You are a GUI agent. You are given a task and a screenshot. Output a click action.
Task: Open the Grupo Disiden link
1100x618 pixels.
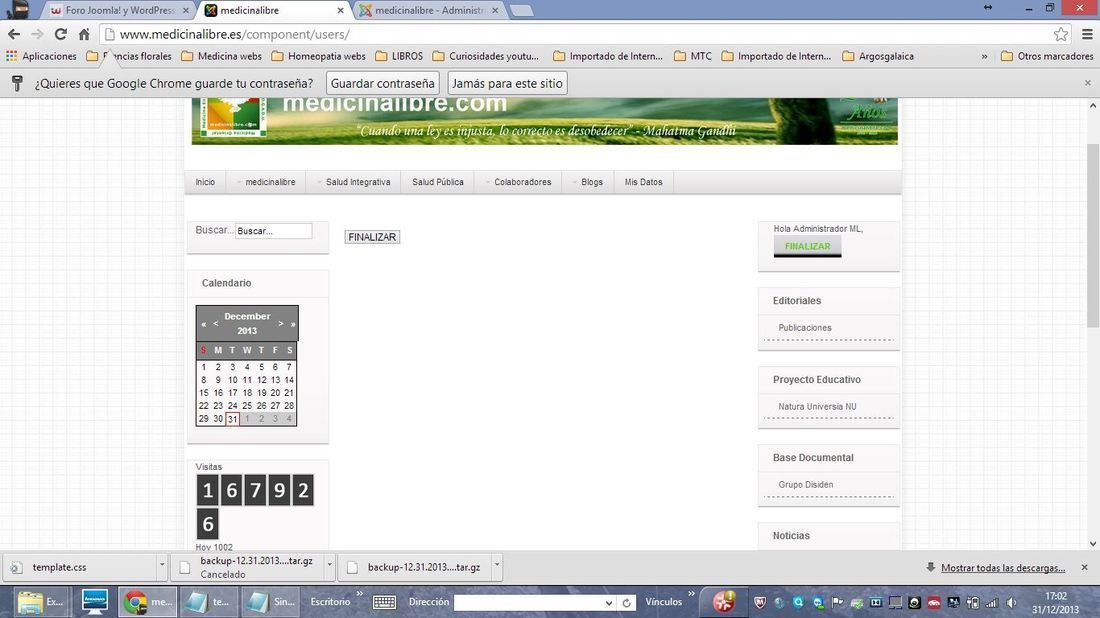[805, 485]
